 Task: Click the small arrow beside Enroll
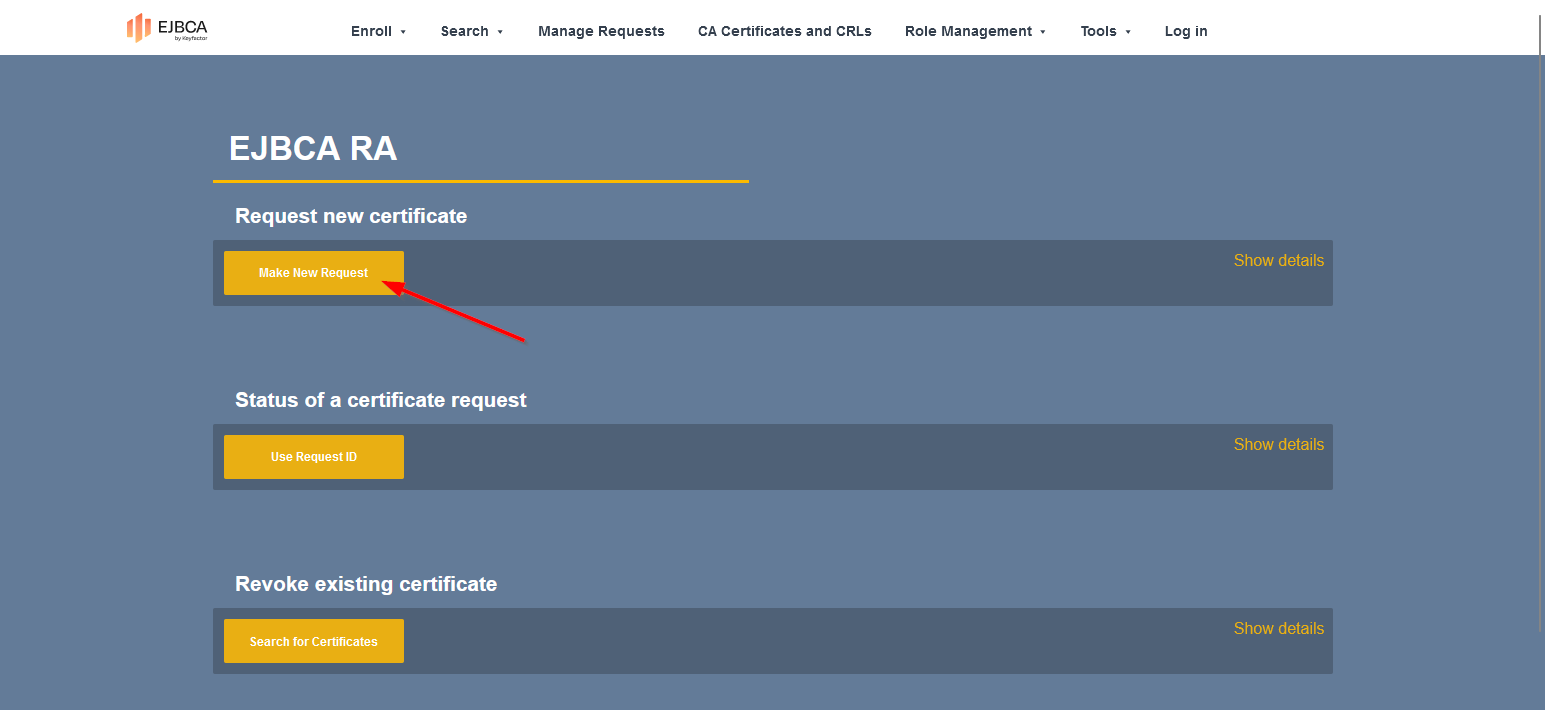[403, 32]
